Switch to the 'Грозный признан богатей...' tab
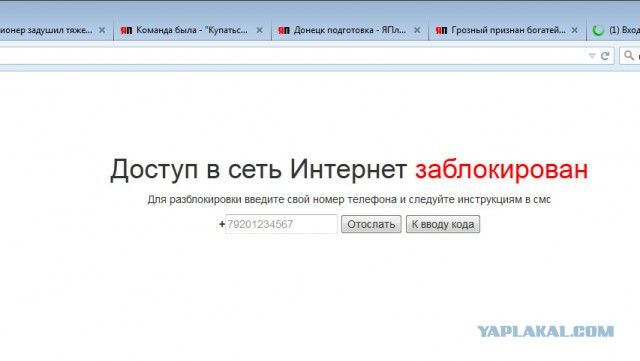The height and width of the screenshot is (361, 640). coord(508,30)
